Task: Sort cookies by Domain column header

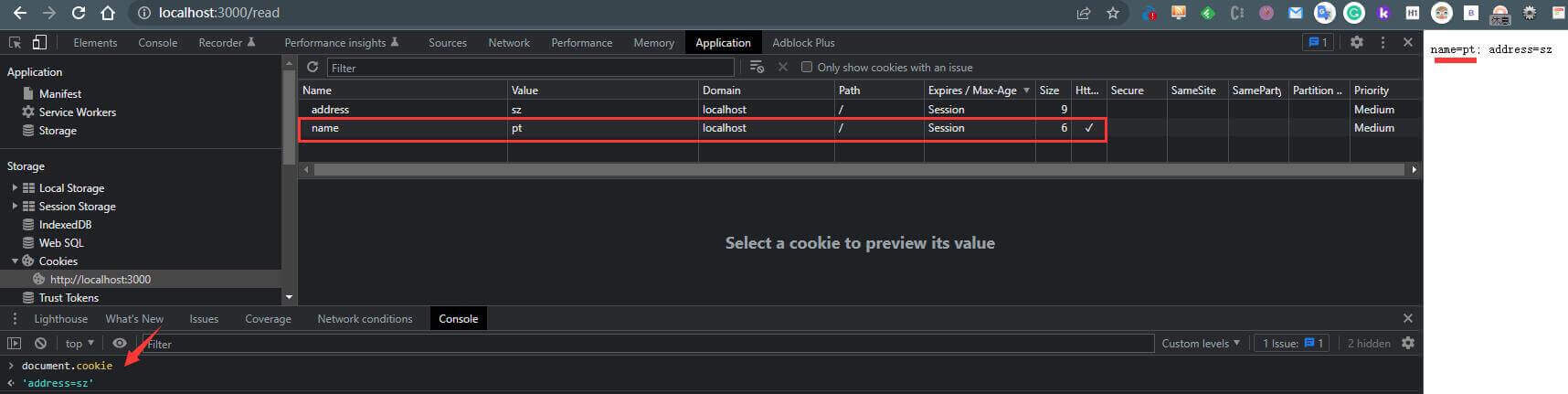Action: pos(767,90)
